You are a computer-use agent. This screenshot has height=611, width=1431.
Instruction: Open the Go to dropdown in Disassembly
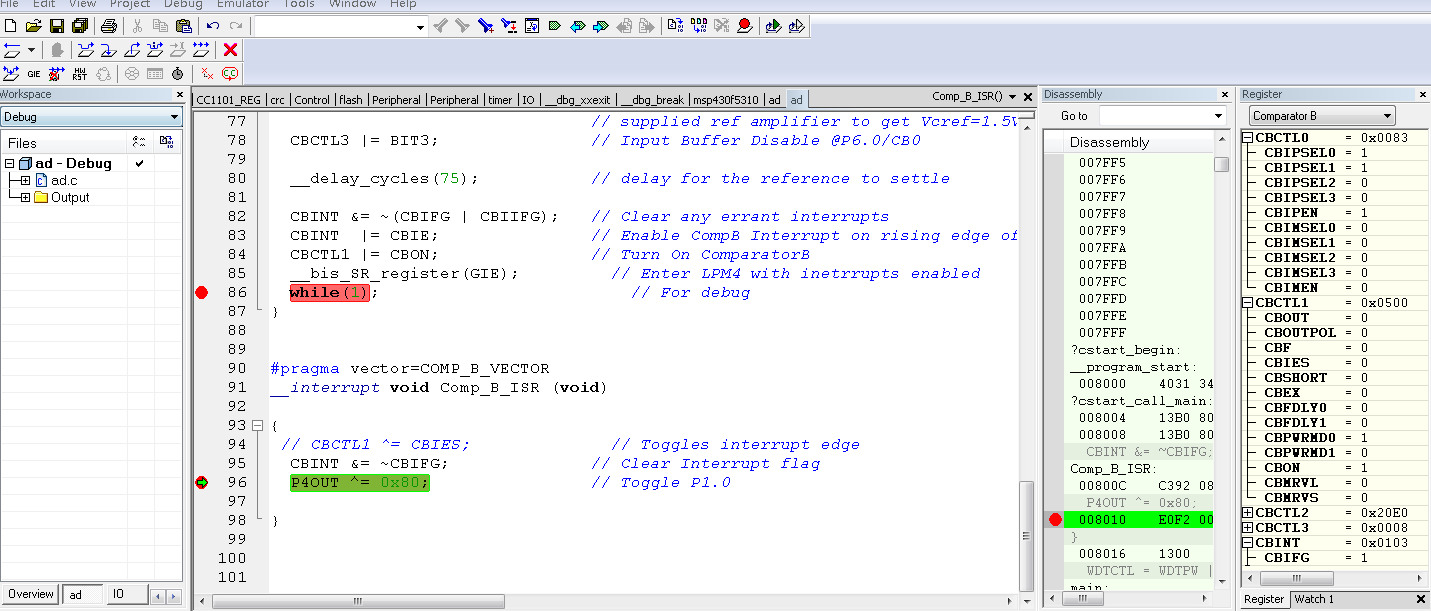[x=1217, y=116]
